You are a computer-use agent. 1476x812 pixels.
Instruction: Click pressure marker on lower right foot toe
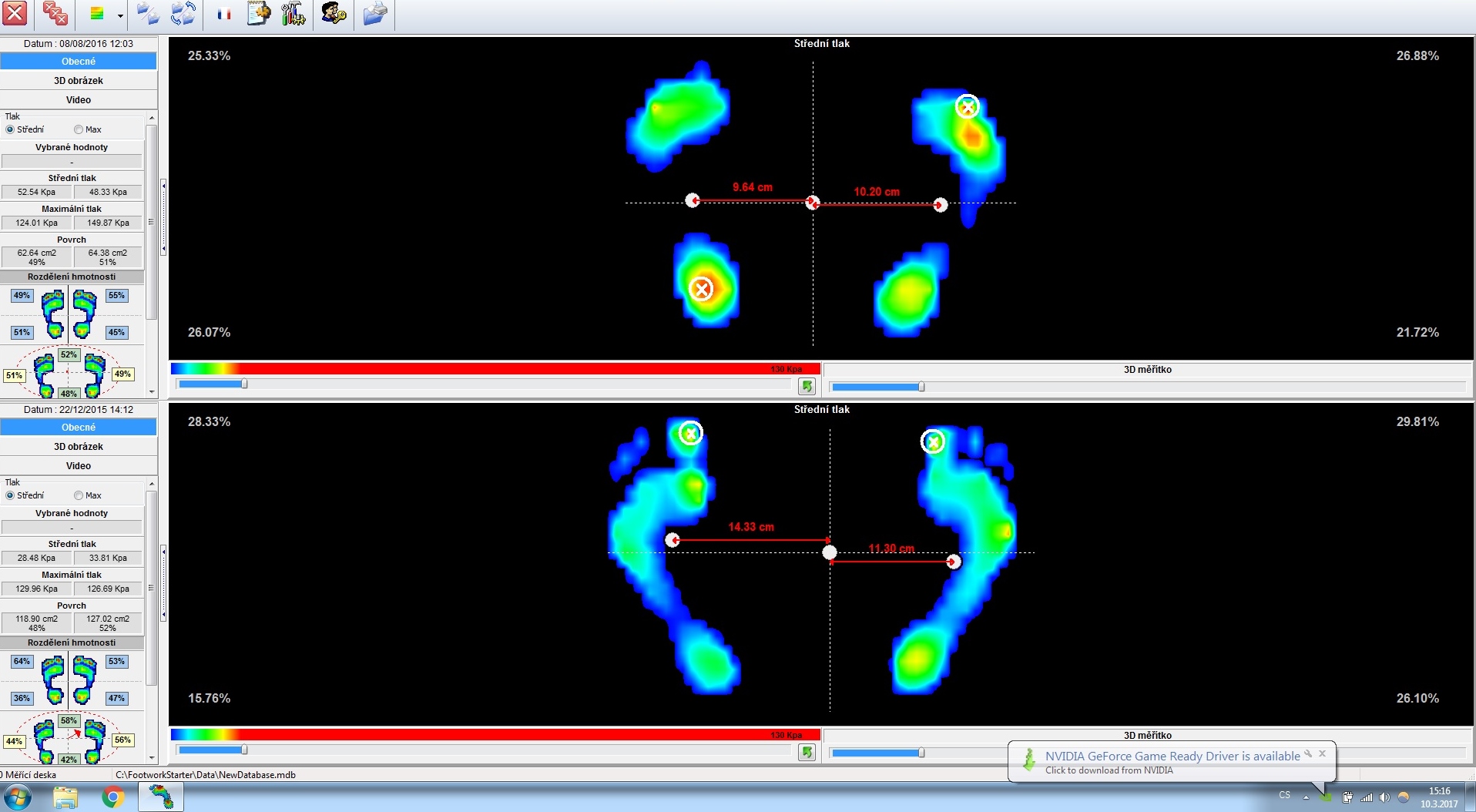pos(933,441)
